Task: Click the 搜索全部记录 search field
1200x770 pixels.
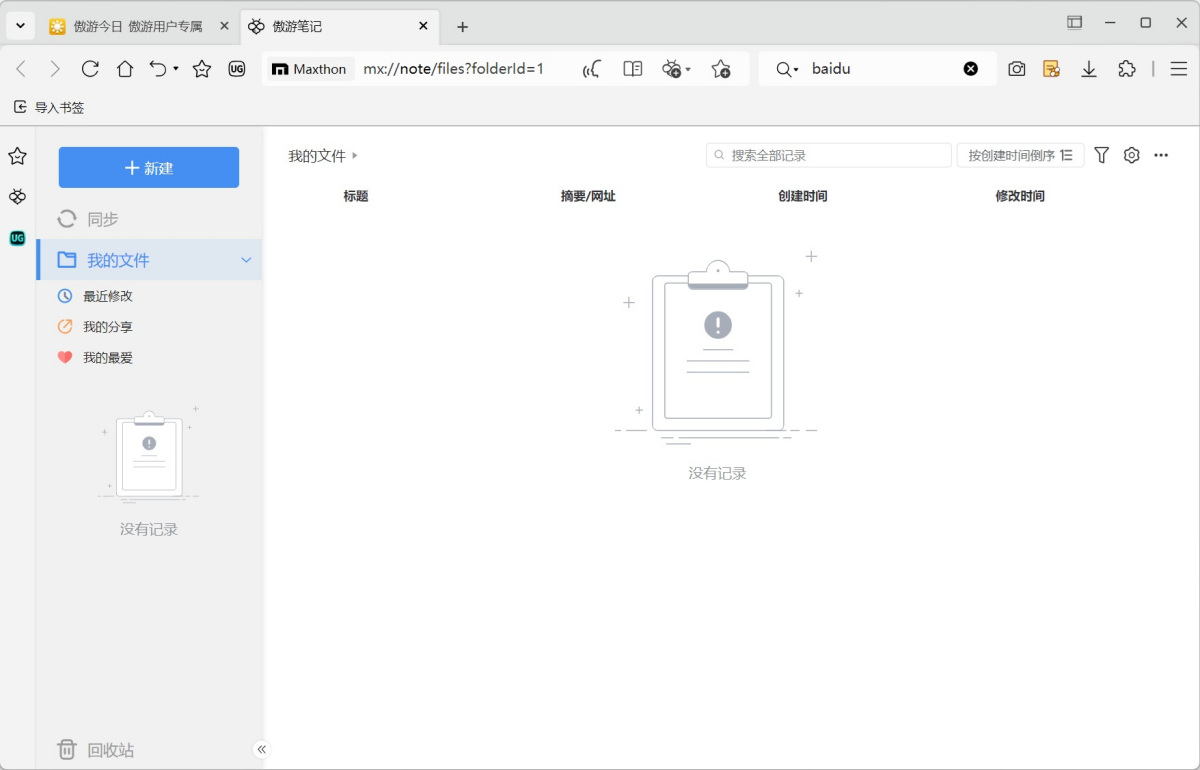Action: click(x=828, y=155)
